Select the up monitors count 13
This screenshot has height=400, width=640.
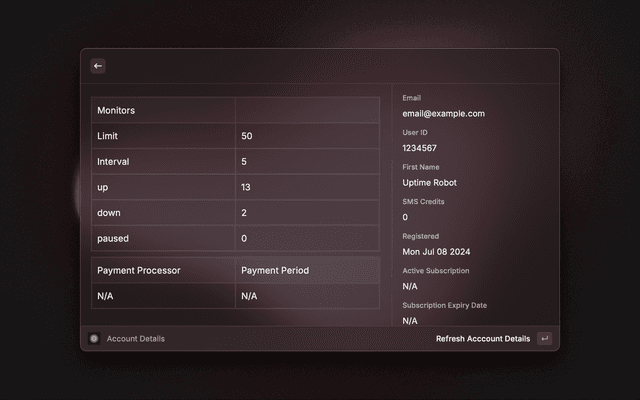point(247,187)
